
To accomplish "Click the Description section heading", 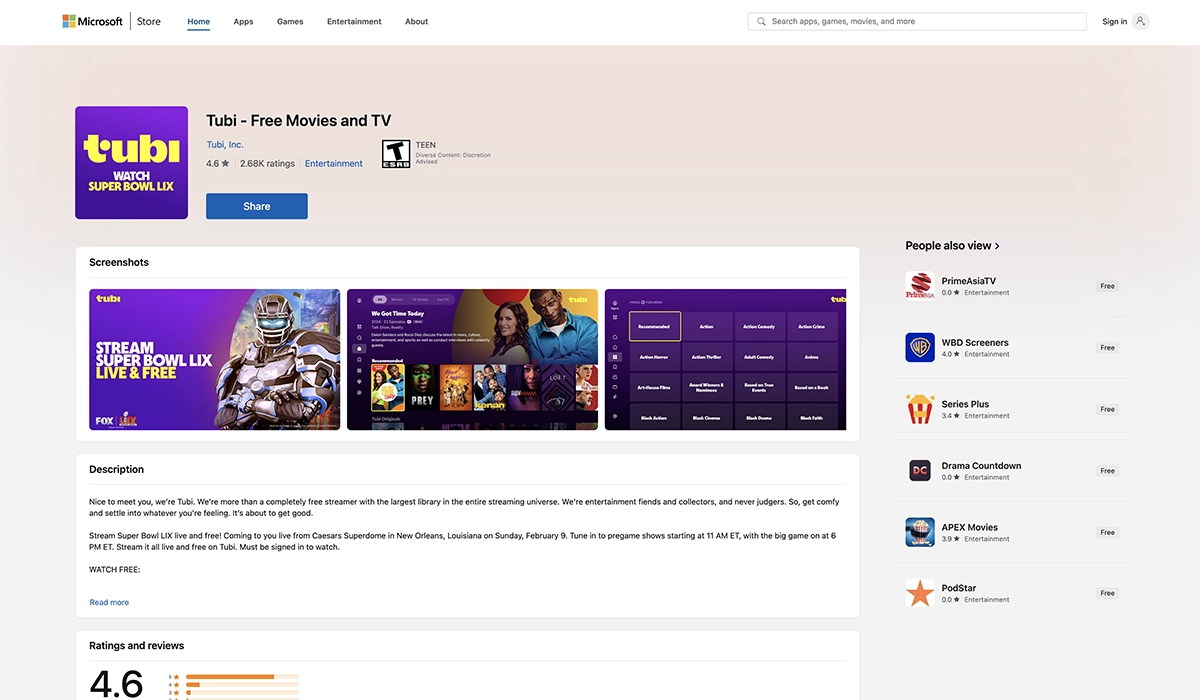I will pyautogui.click(x=116, y=469).
